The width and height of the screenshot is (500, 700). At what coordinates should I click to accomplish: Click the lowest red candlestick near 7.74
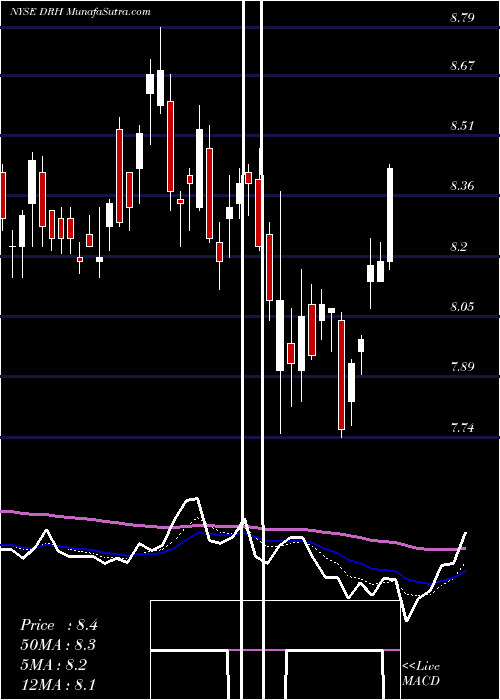tap(342, 375)
